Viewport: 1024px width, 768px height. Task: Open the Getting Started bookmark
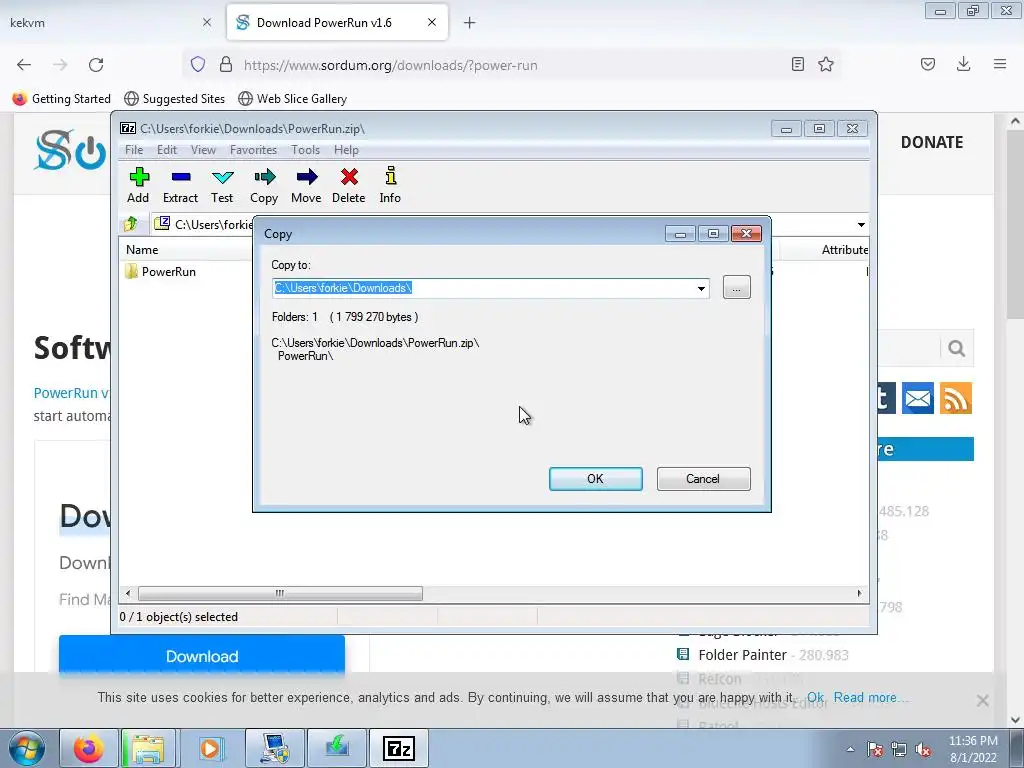(62, 99)
